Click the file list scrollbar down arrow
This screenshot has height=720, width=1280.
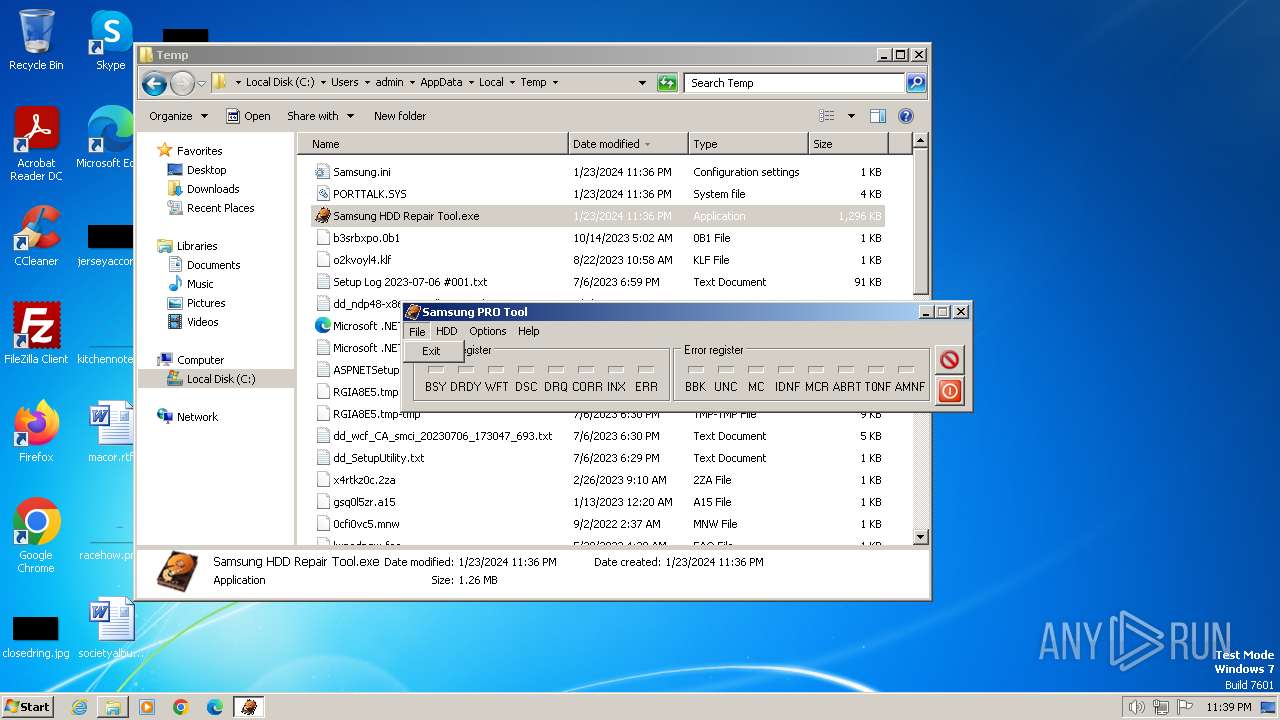pyautogui.click(x=921, y=537)
